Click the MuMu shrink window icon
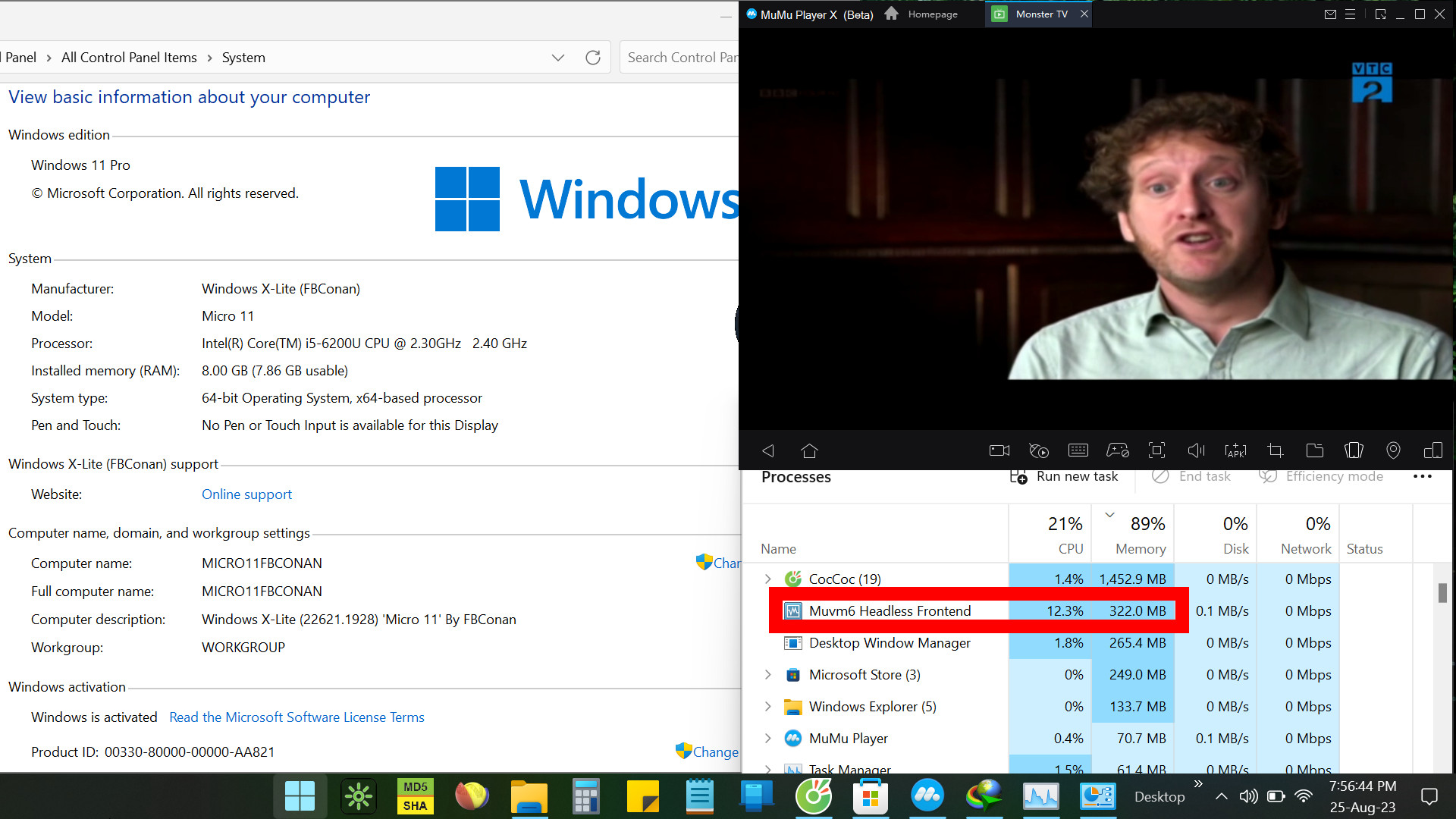This screenshot has width=1456, height=819. pos(1380,14)
